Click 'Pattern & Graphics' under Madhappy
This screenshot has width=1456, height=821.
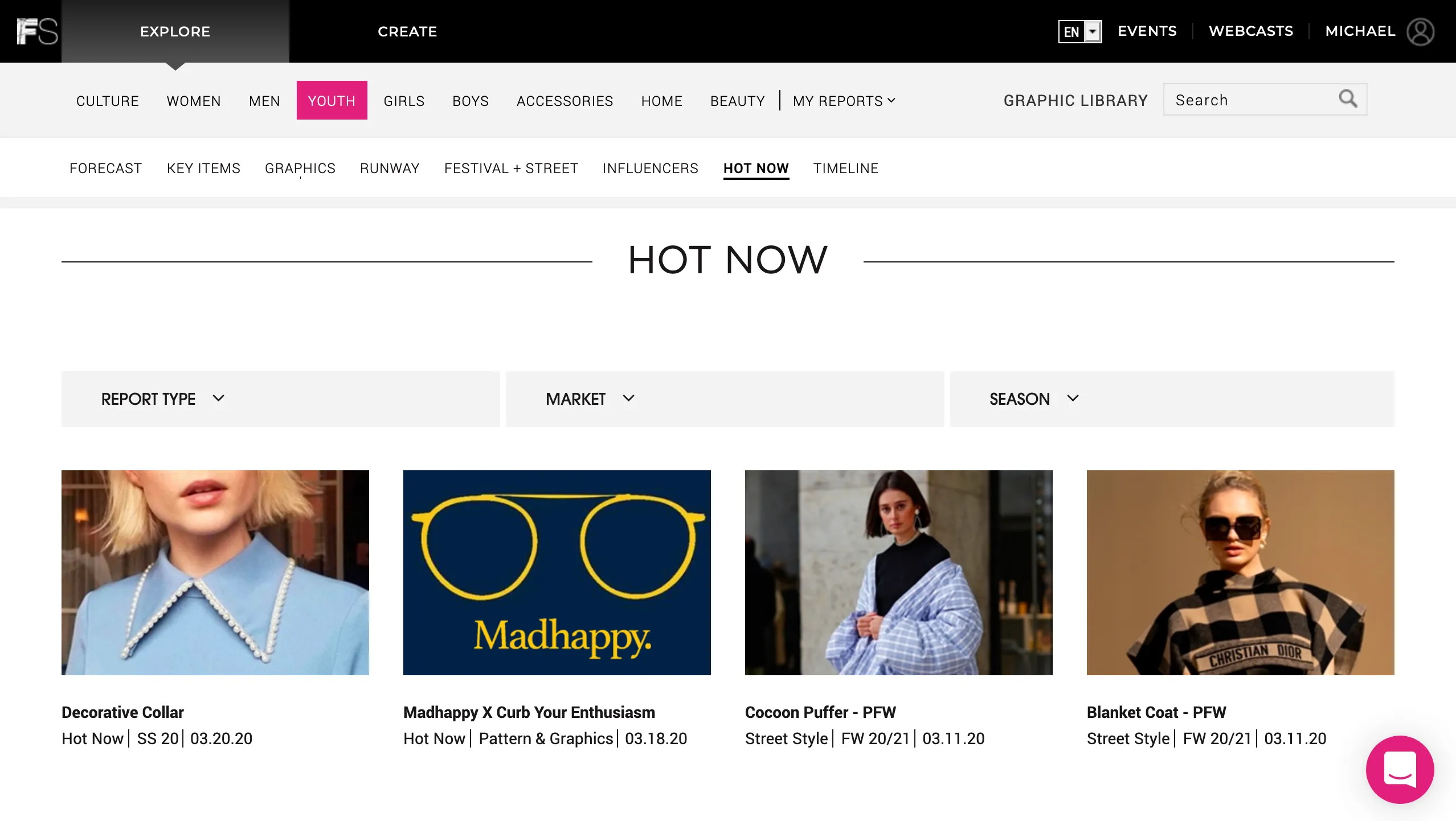(546, 738)
